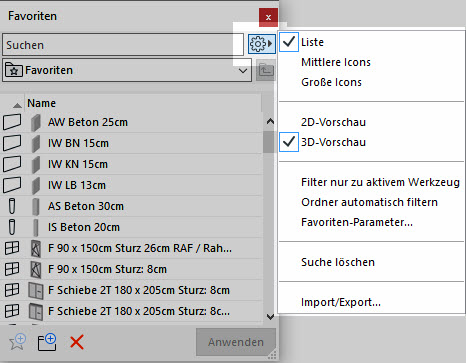Enable Filter nur zu aktivem Werkzeug
Viewport: 466px width, 363px height.
[372, 182]
